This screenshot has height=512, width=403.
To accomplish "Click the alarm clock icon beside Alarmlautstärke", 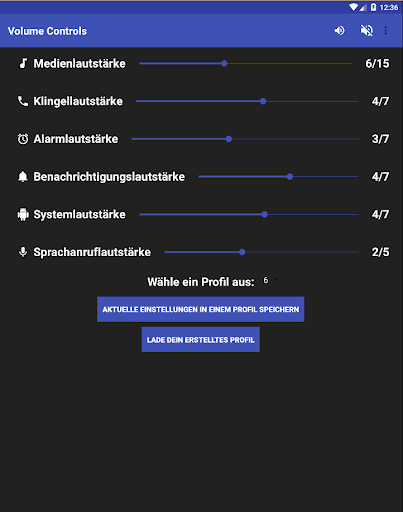I will pyautogui.click(x=23, y=139).
